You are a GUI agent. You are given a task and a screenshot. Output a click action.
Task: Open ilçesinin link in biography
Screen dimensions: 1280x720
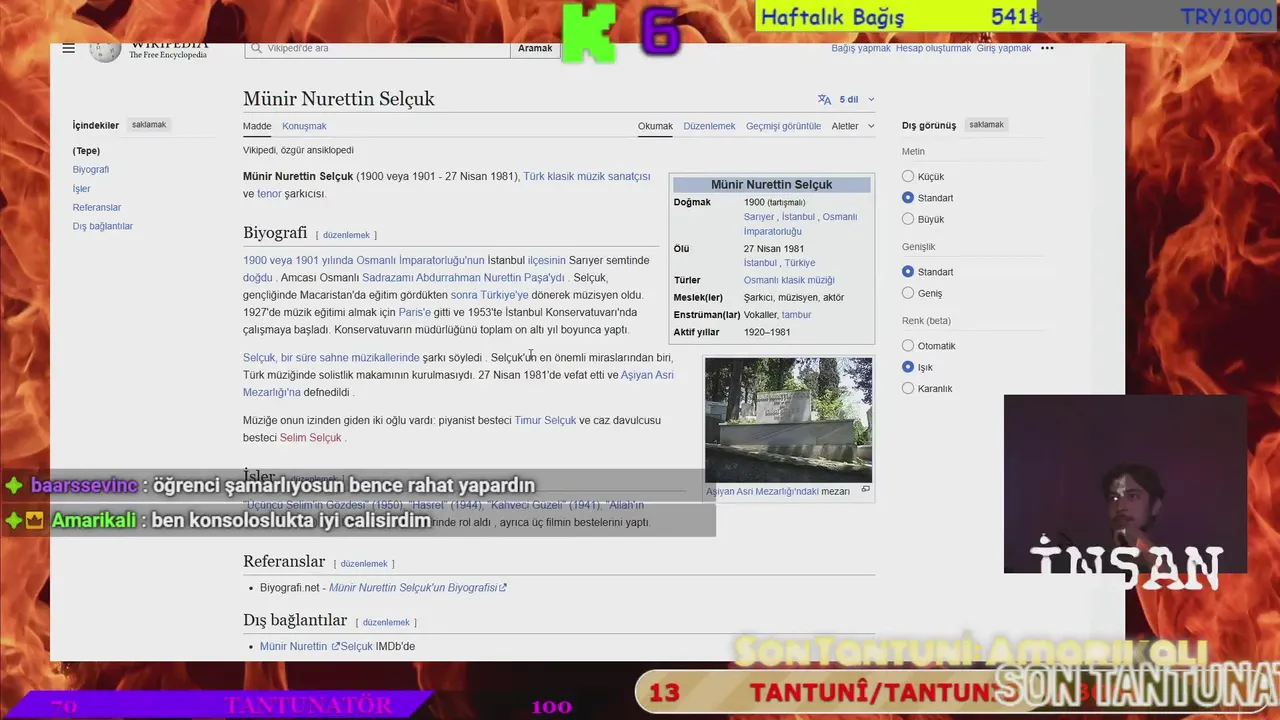click(547, 261)
